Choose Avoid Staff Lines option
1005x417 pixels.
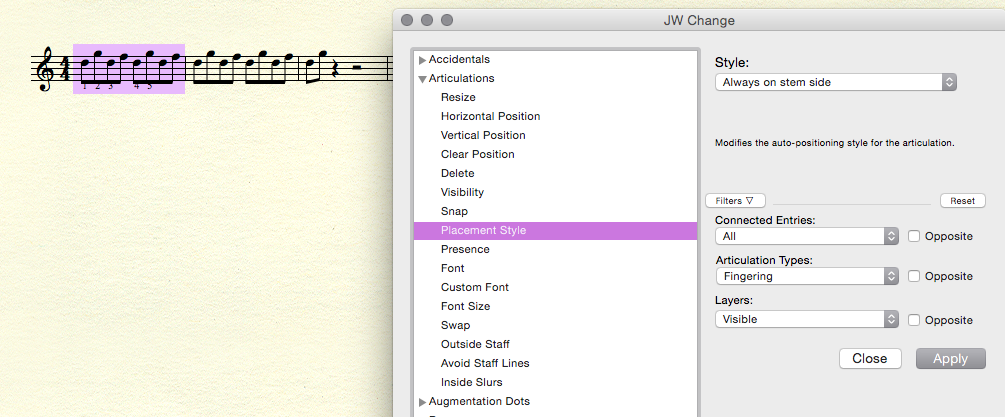click(485, 363)
